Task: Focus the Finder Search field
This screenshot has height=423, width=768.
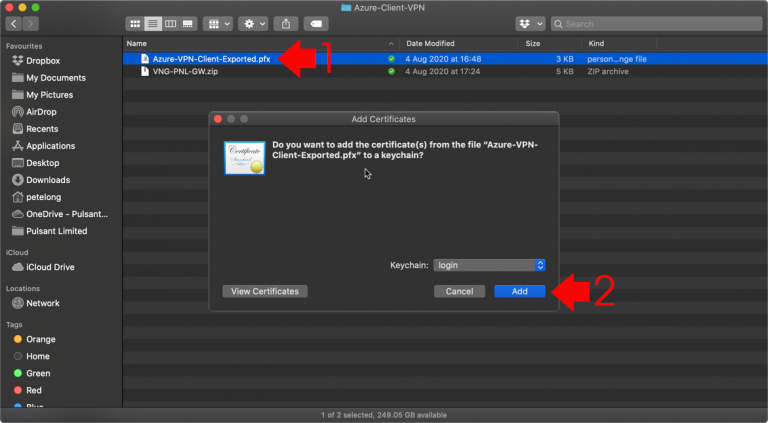Action: pos(656,24)
